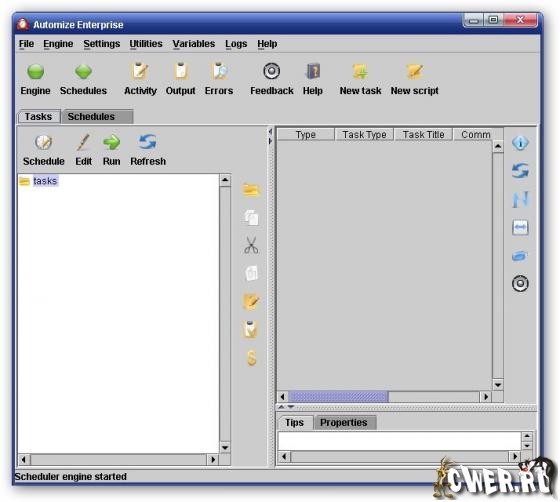The image size is (560, 502).
Task: Open the Settings menu
Action: tap(101, 44)
